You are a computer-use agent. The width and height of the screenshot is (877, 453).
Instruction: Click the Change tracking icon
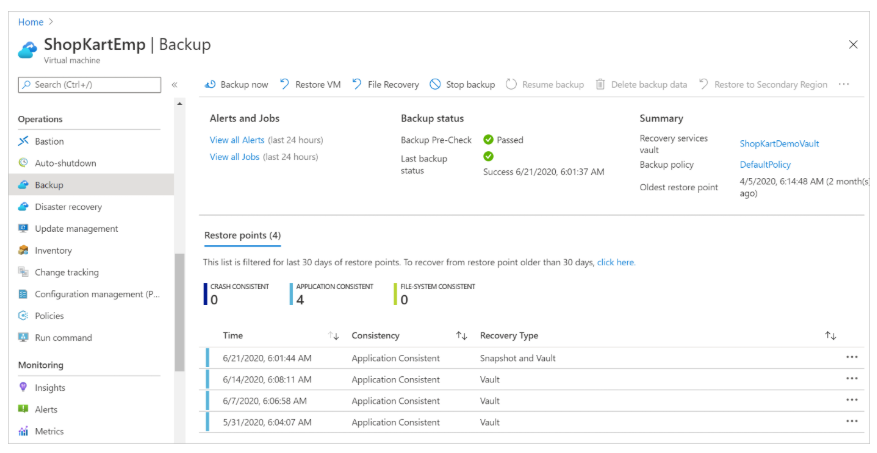[x=23, y=272]
